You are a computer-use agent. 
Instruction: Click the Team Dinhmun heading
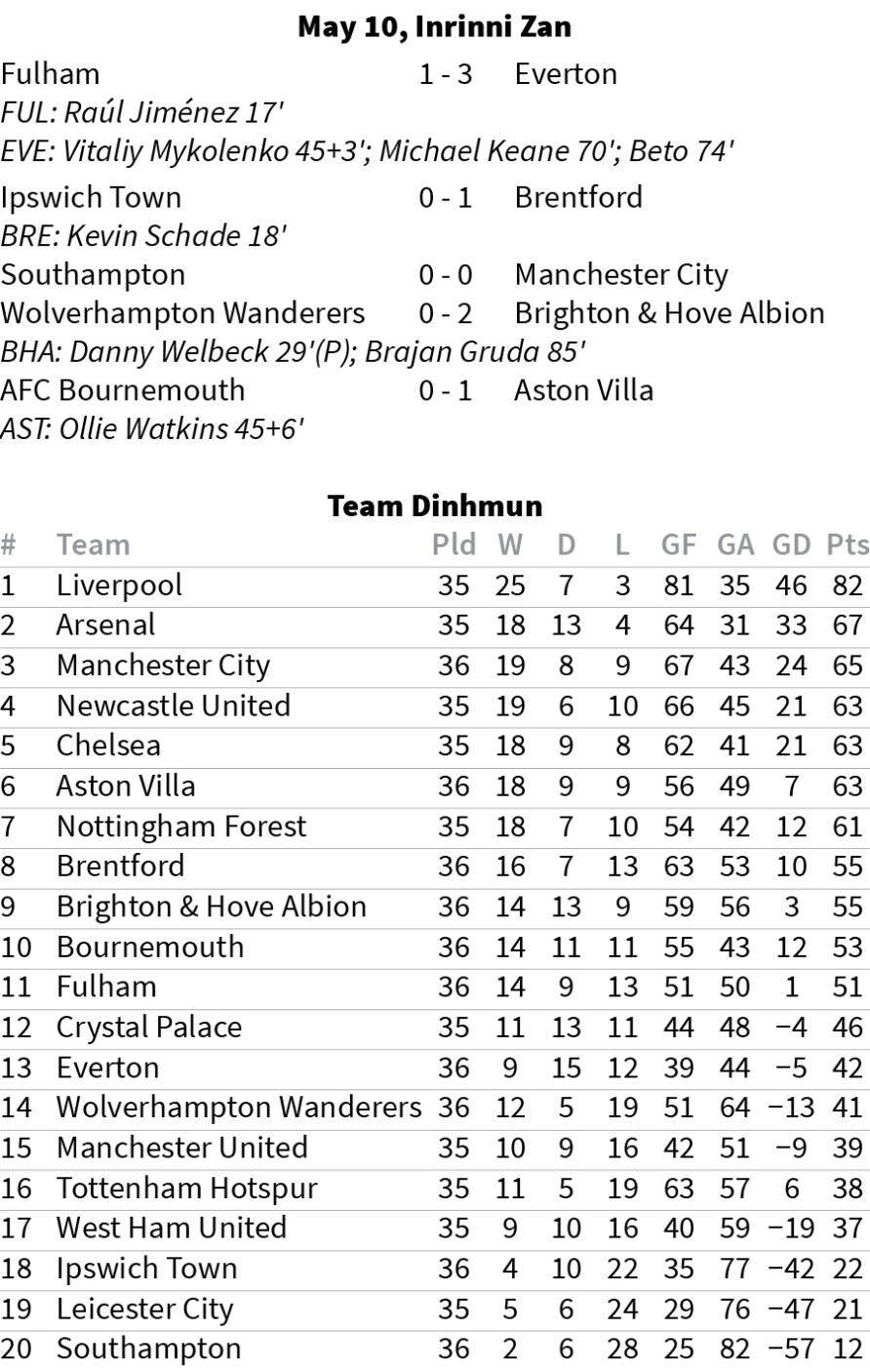[435, 505]
